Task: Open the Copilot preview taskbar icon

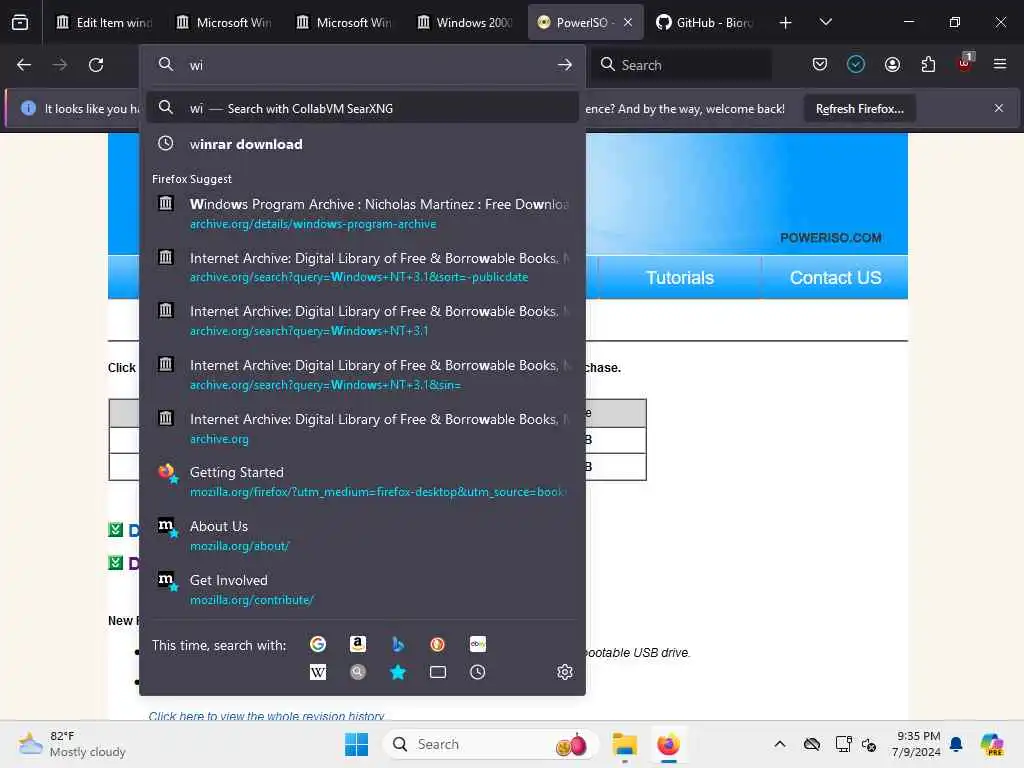Action: [991, 744]
